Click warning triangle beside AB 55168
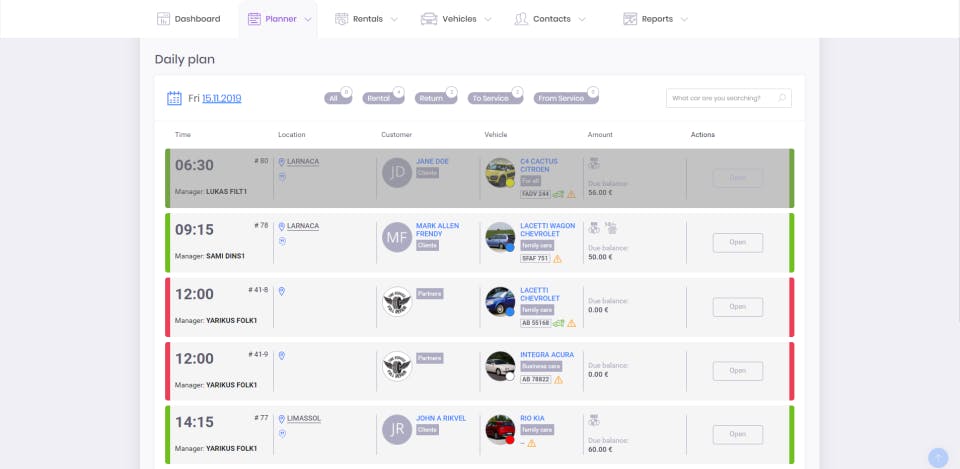Viewport: 960px width, 469px height. 571,323
